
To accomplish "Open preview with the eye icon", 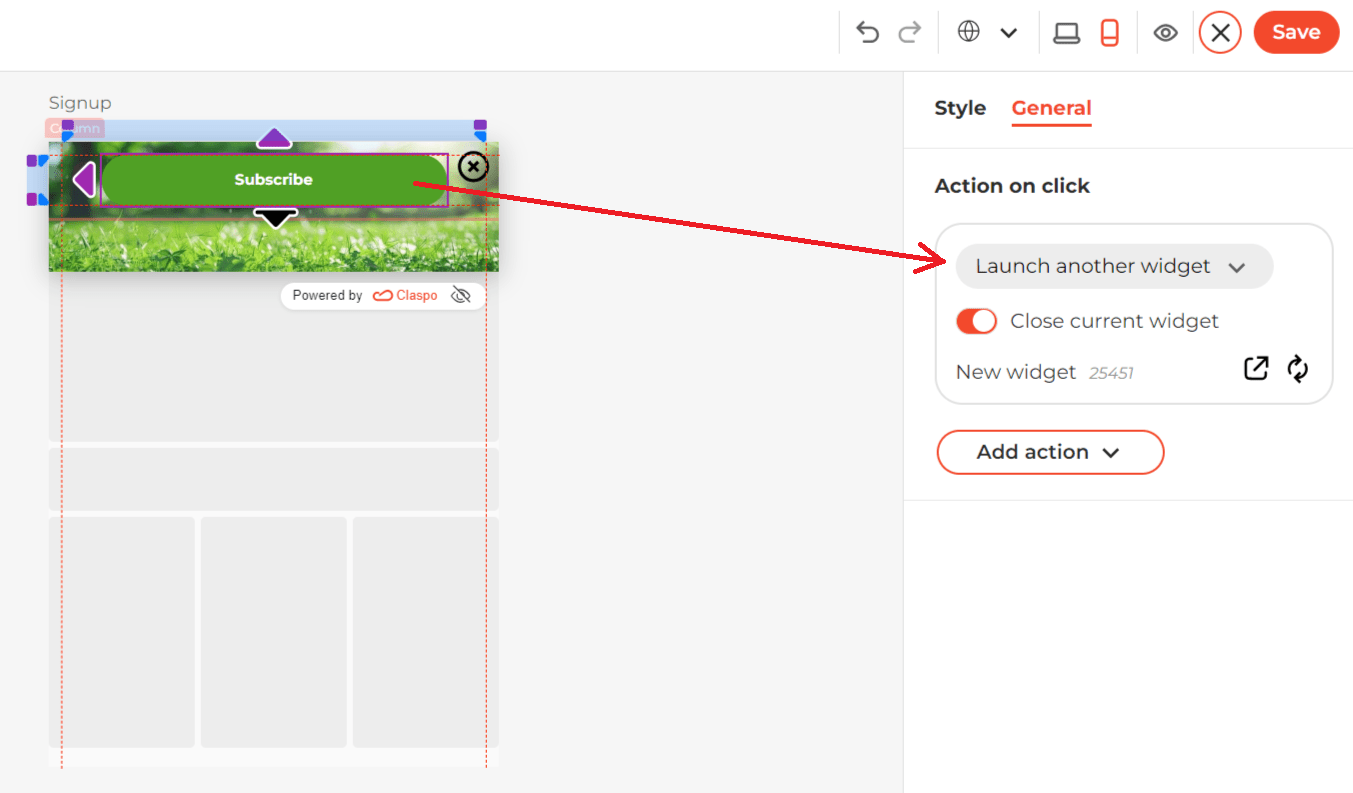I will (x=1165, y=33).
